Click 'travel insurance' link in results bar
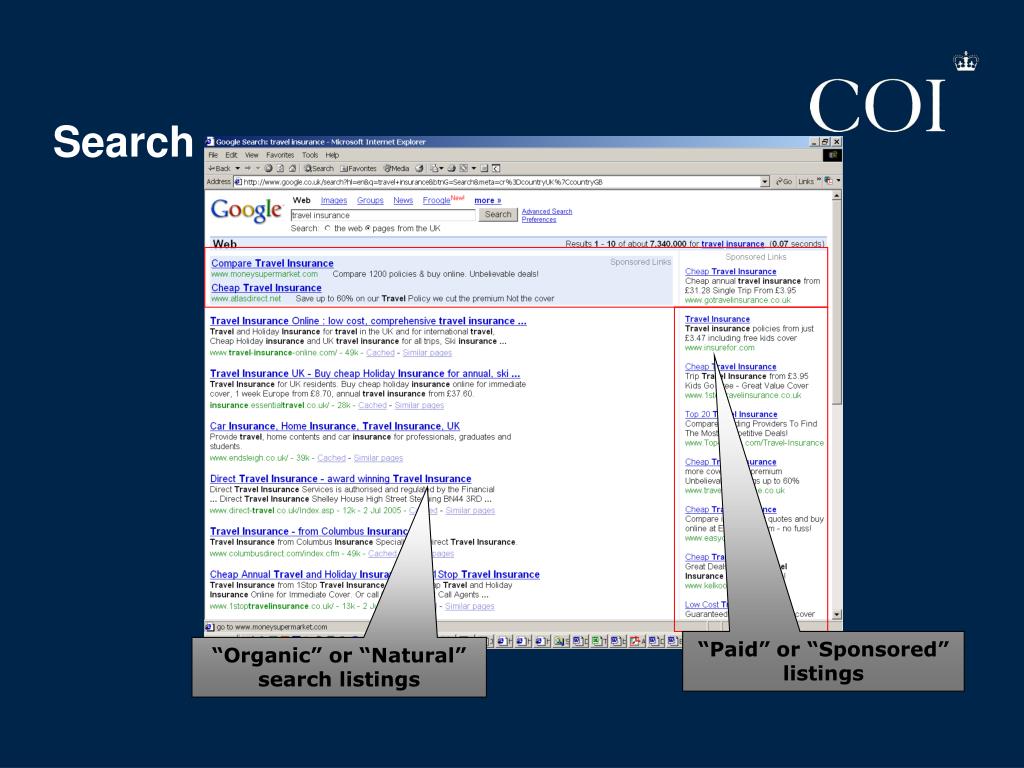1024x768 pixels. pos(733,244)
